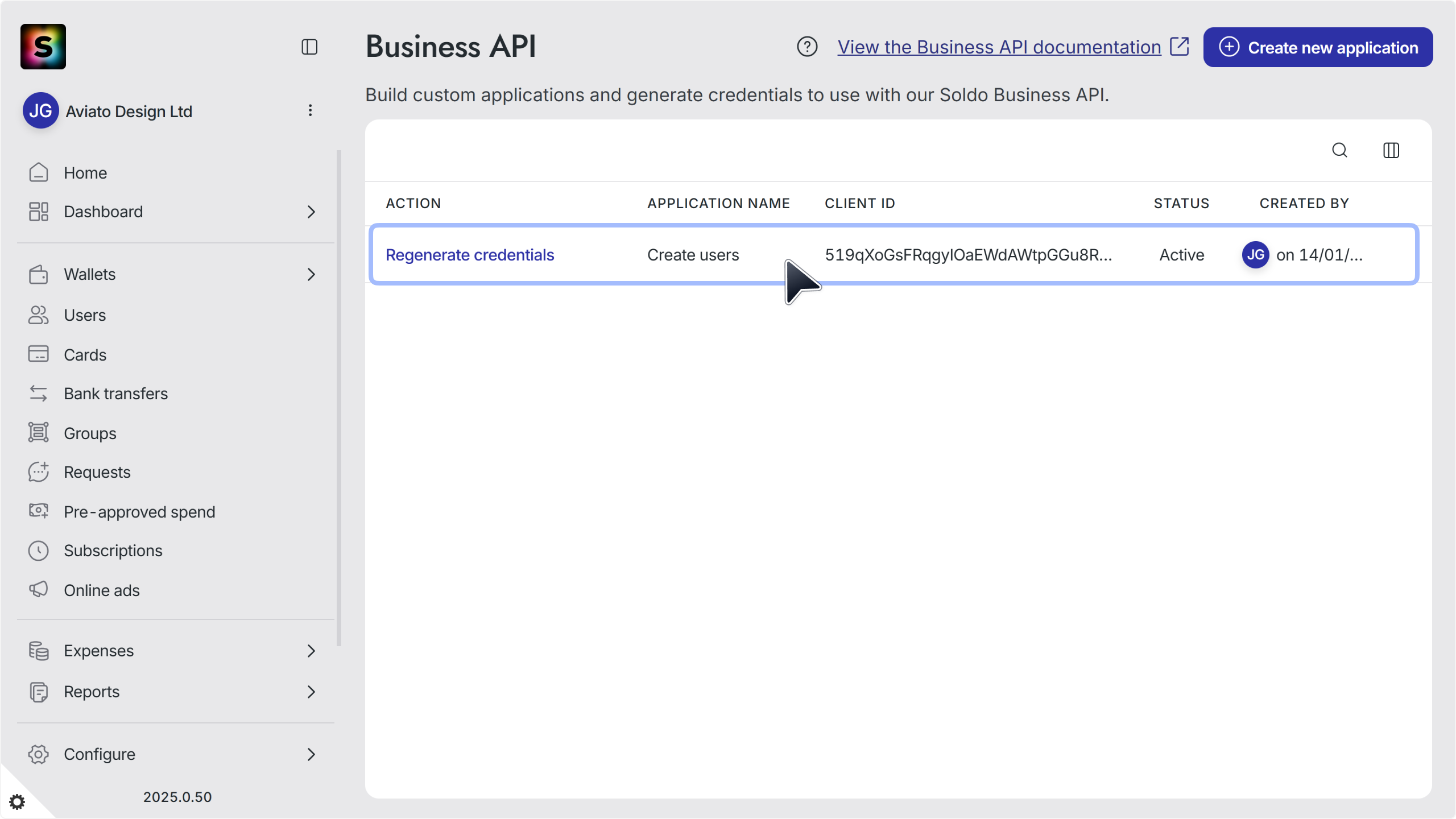Click the 'Active' status cell
The height and width of the screenshot is (819, 1456).
tap(1182, 255)
